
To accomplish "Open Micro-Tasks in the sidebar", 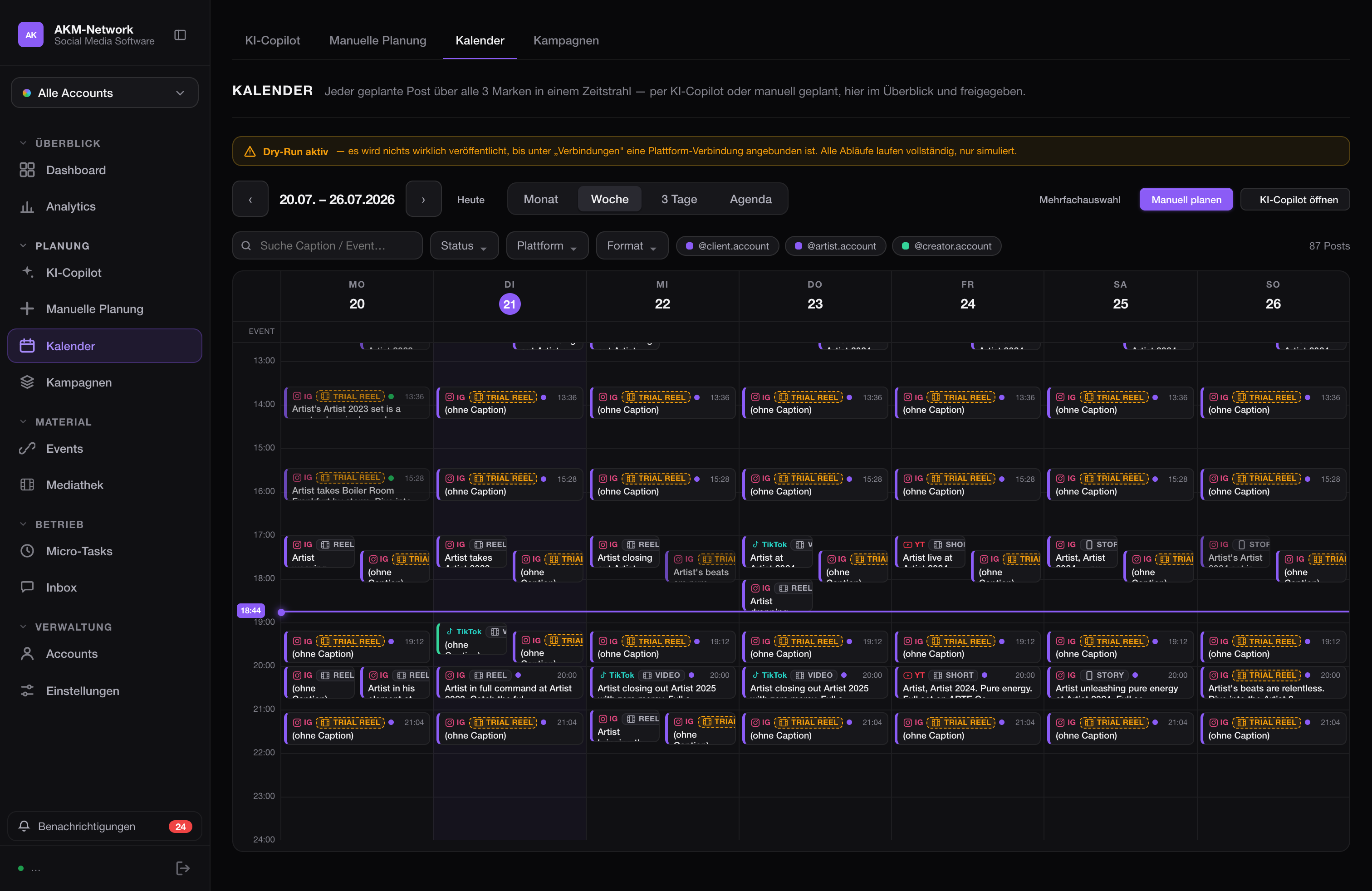I will (104, 551).
